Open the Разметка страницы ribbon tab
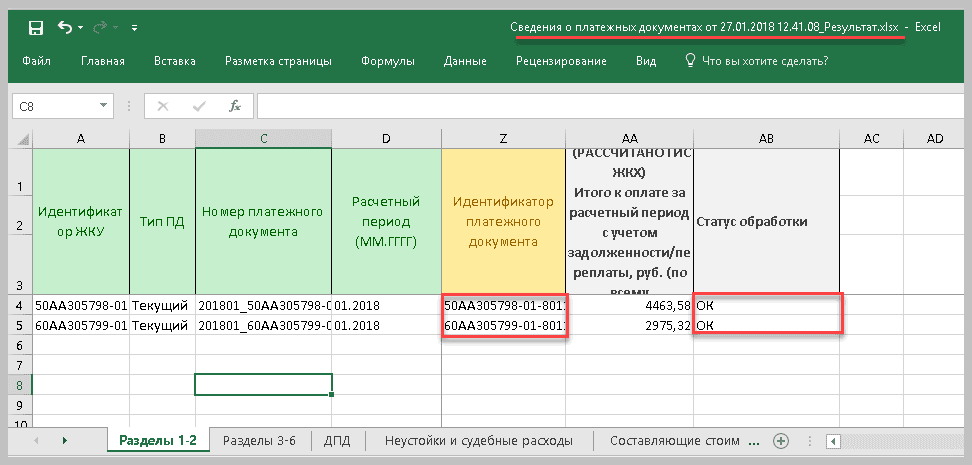The width and height of the screenshot is (972, 465). pos(278,61)
